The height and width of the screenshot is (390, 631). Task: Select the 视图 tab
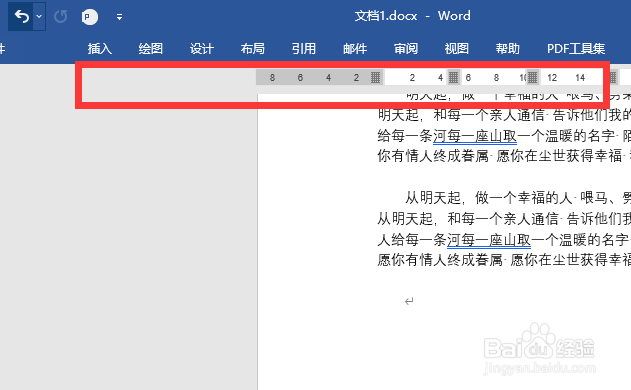click(x=457, y=49)
